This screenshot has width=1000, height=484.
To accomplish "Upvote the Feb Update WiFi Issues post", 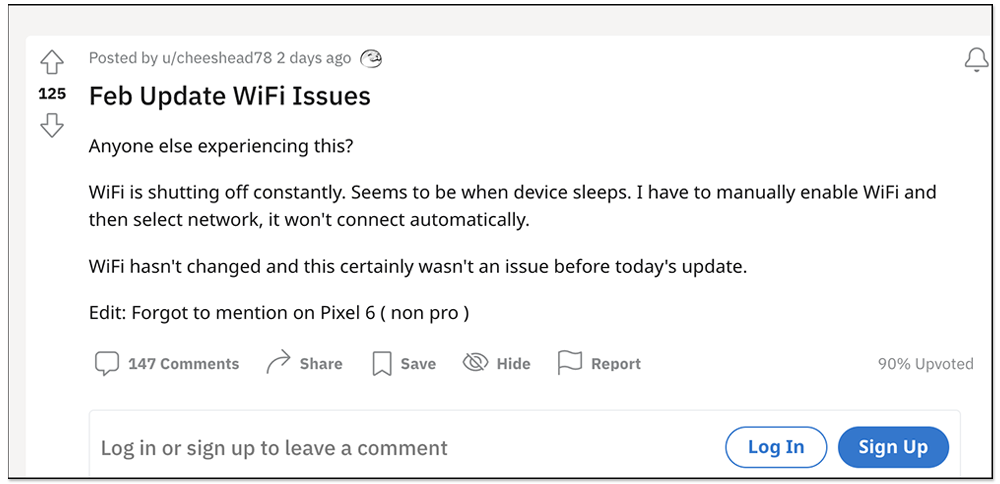I will pyautogui.click(x=52, y=63).
